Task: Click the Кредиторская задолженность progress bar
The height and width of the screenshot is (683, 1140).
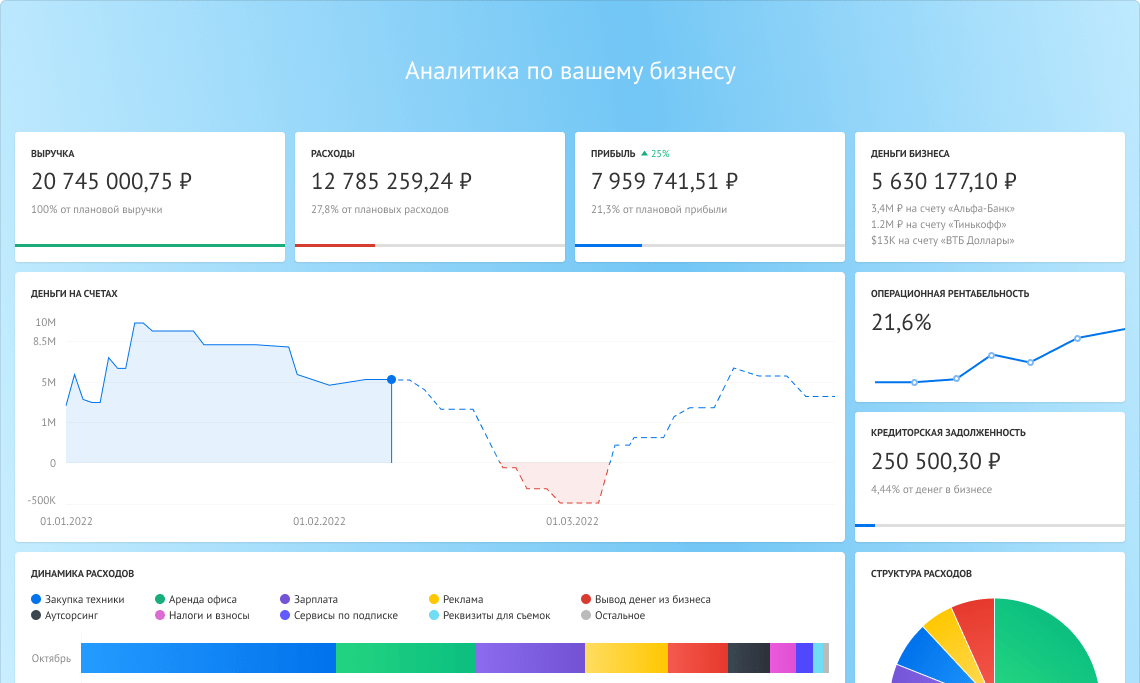Action: click(990, 525)
